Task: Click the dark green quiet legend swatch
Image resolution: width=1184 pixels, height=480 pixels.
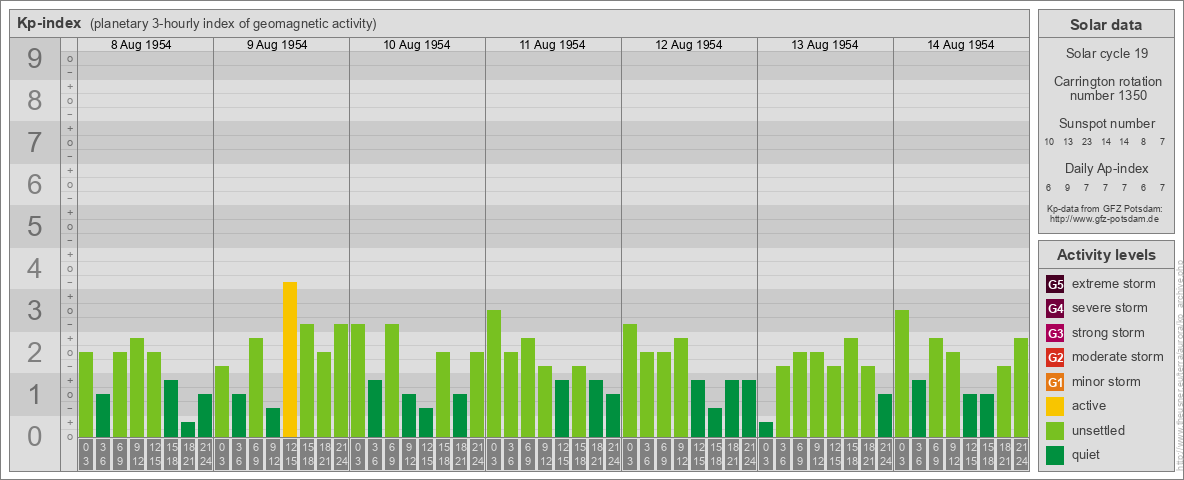Action: [1055, 455]
